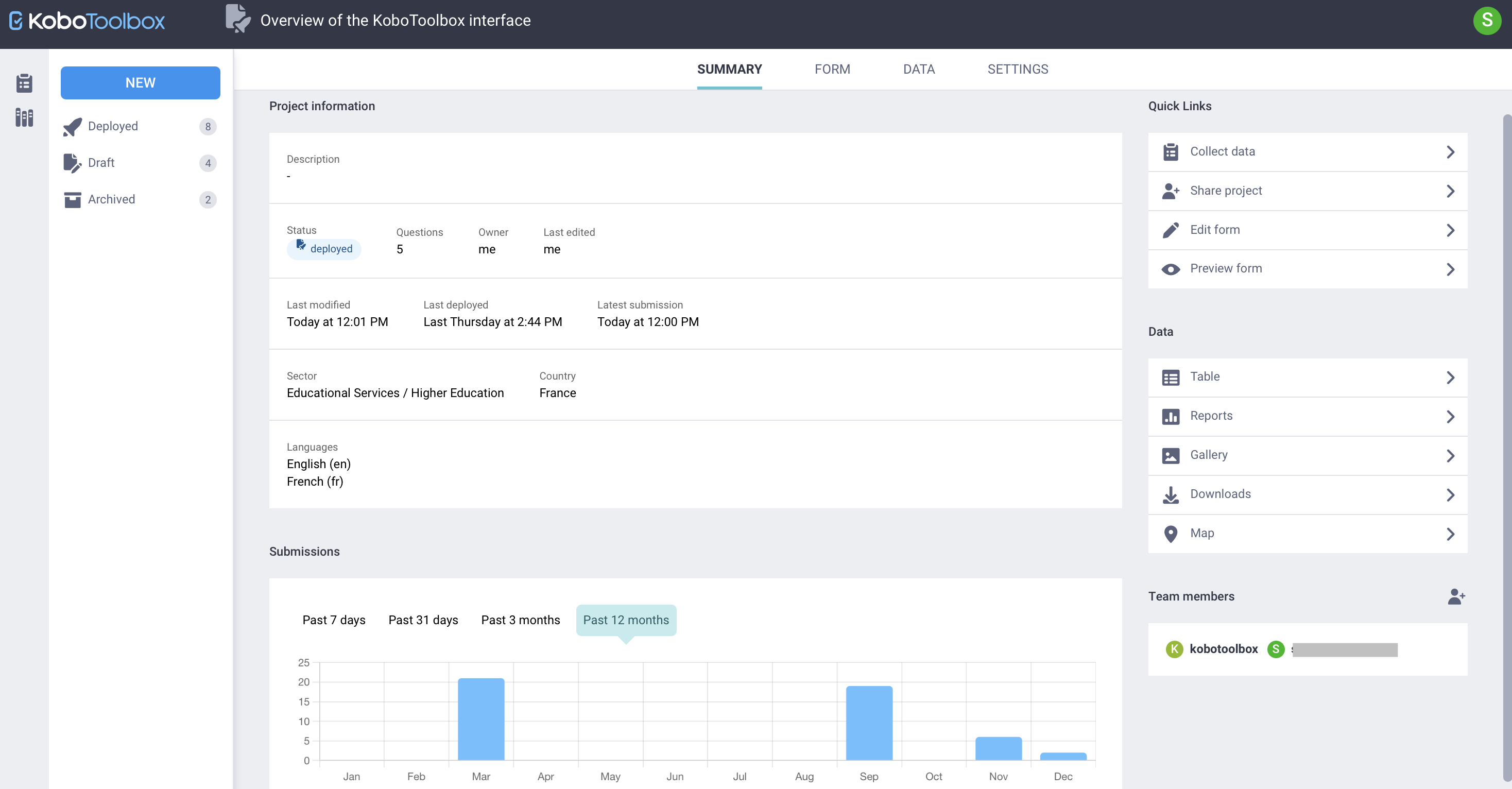This screenshot has height=789, width=1512.
Task: Click the projects list icon in left rail
Action: [x=24, y=83]
